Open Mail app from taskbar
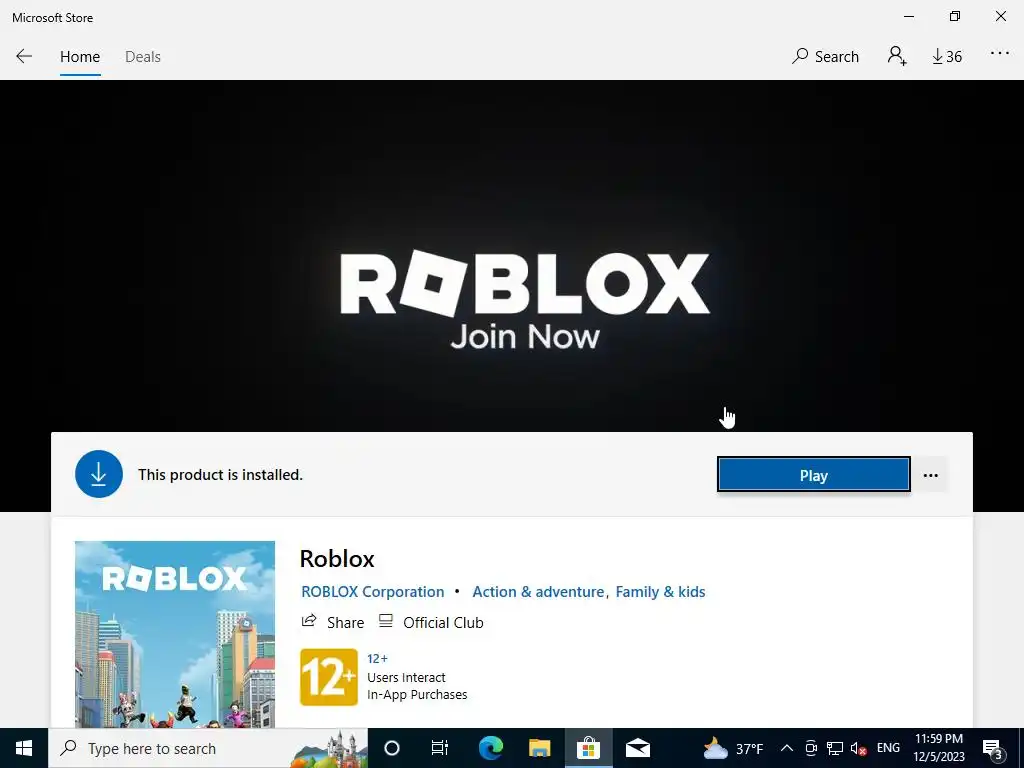The image size is (1024, 768). (637, 748)
